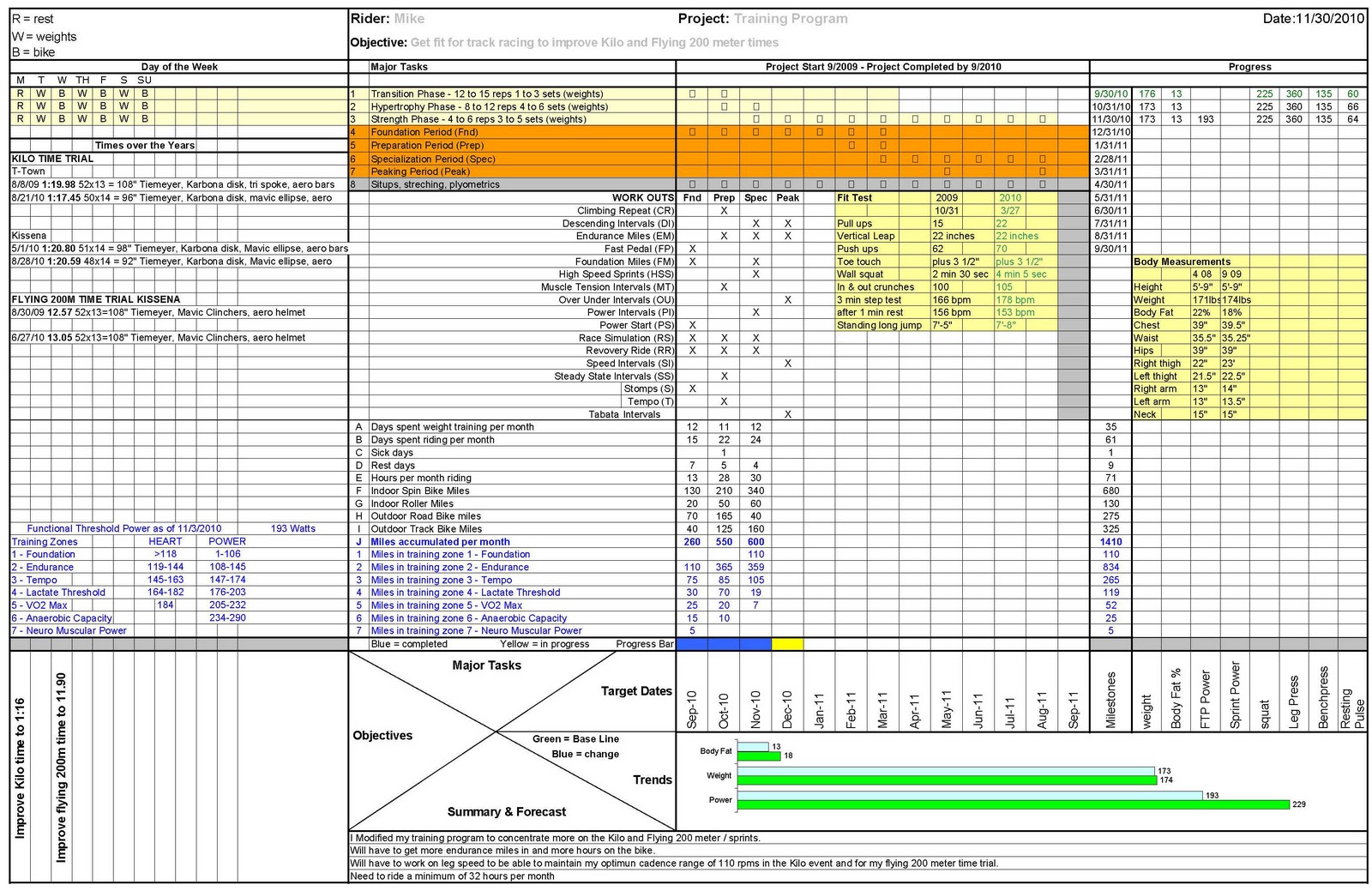Click the 5 - VO2 Max training zone entry
Image resolution: width=1372 pixels, height=891 pixels.
coord(39,605)
